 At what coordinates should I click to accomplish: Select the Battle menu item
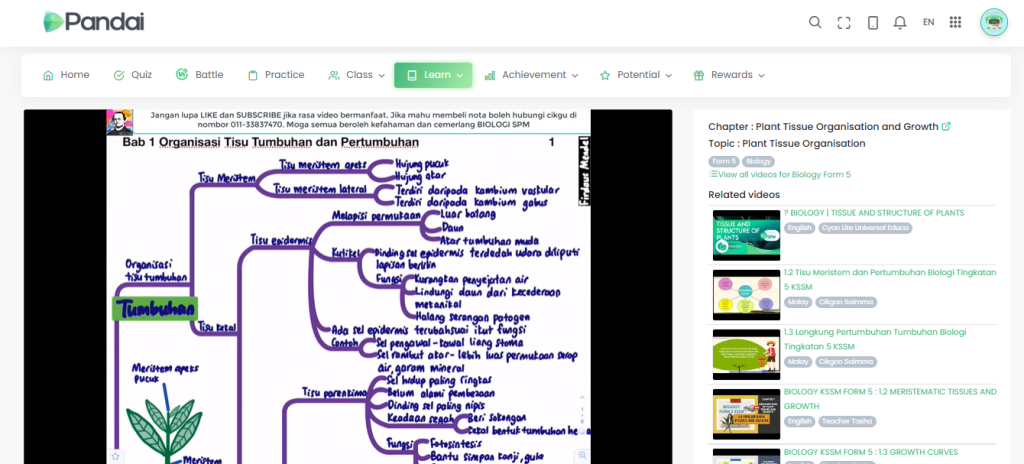tap(200, 75)
